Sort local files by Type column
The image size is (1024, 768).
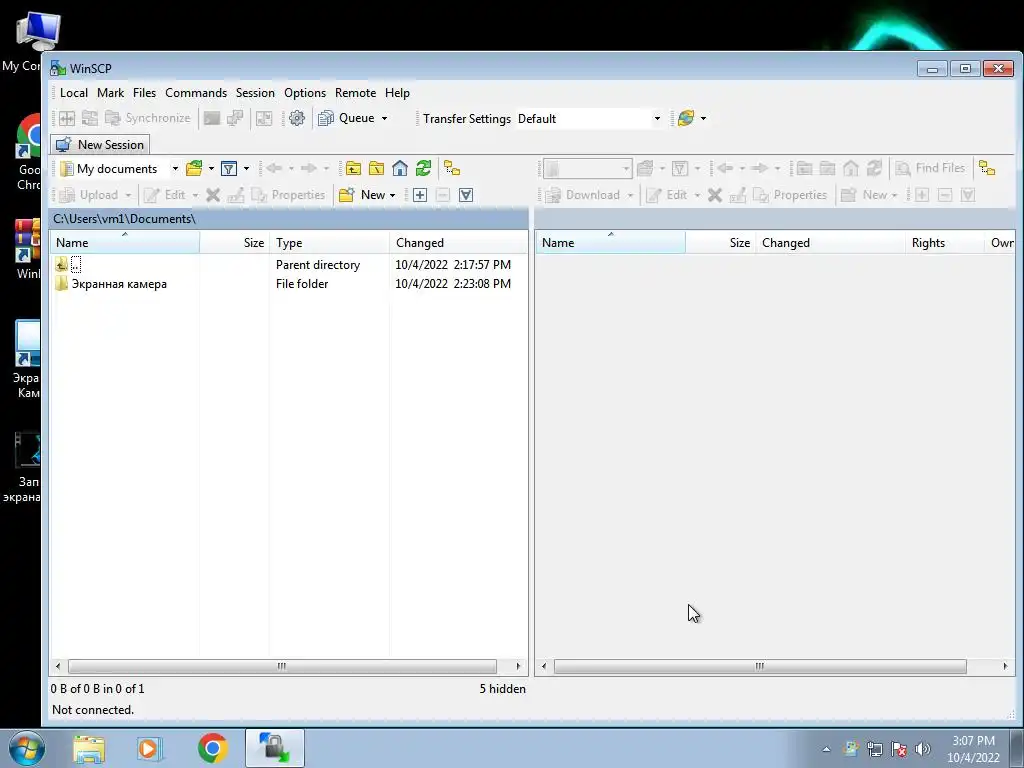click(x=329, y=242)
